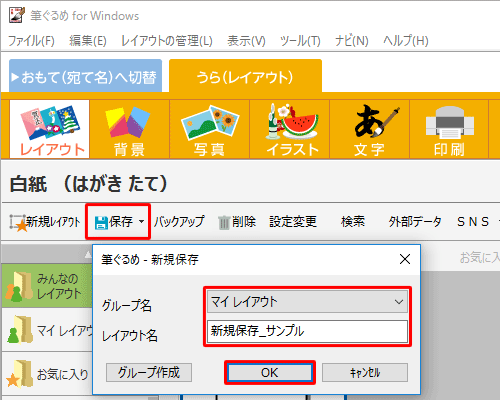Open the 背景 category icon
Viewport: 500px width, 400px height.
point(129,129)
